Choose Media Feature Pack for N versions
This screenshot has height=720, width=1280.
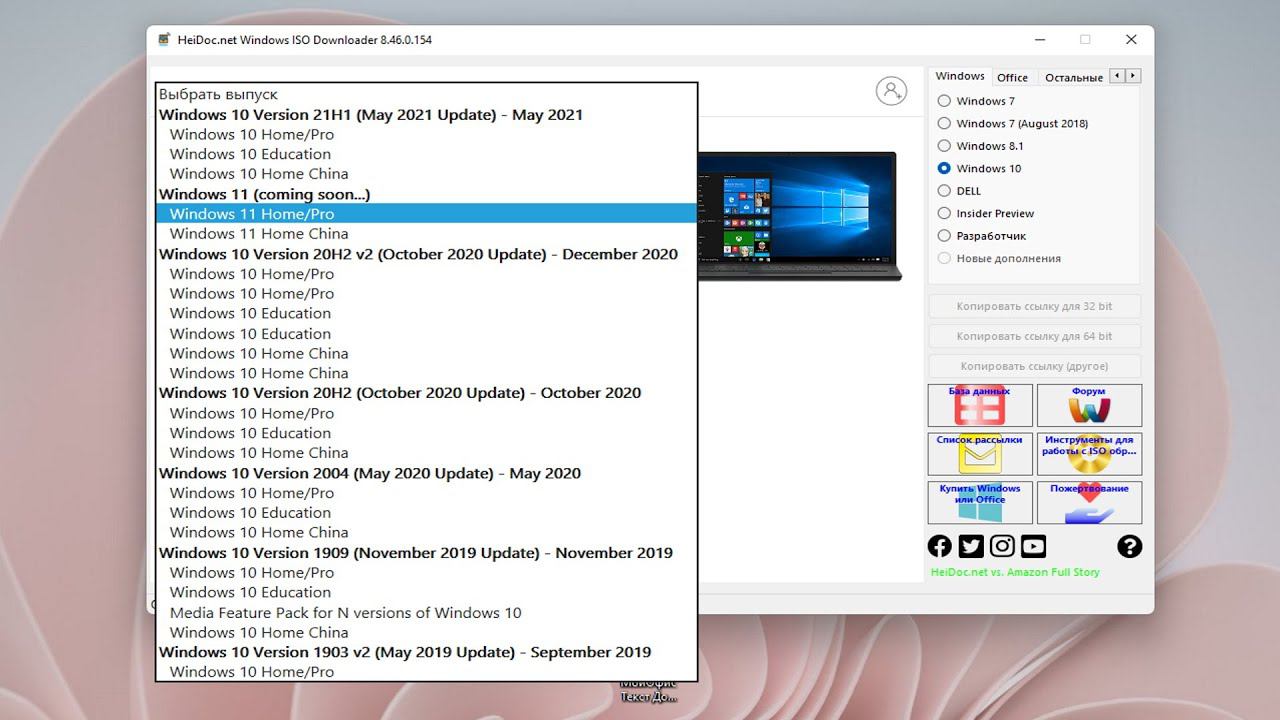click(426, 612)
